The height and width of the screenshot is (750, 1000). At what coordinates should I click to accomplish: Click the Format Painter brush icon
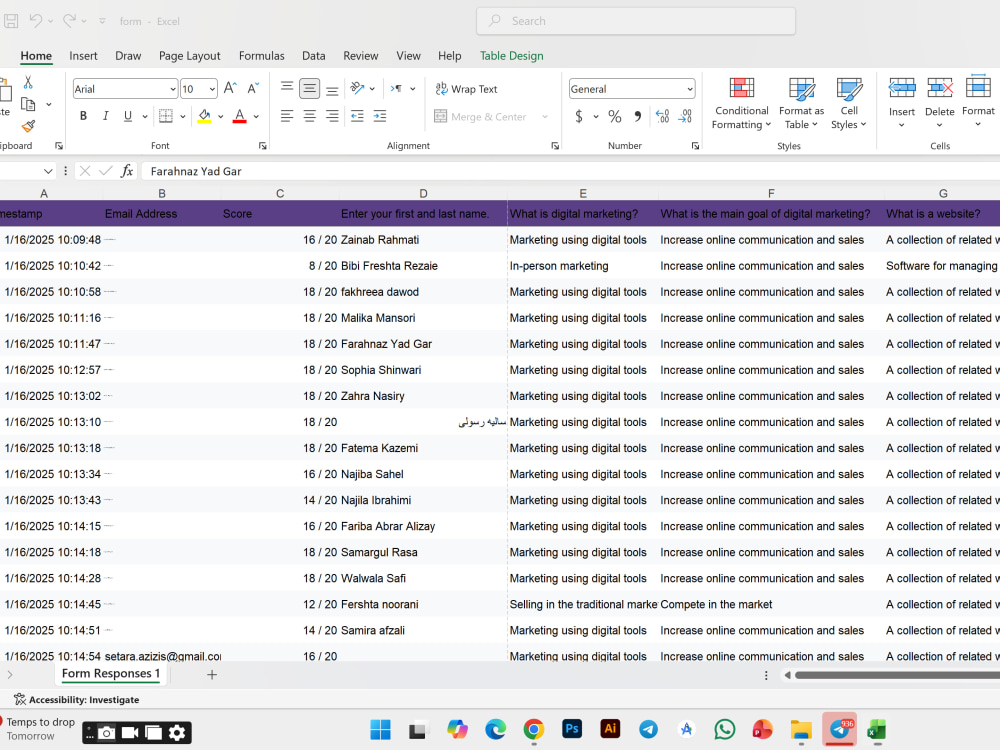coord(28,127)
